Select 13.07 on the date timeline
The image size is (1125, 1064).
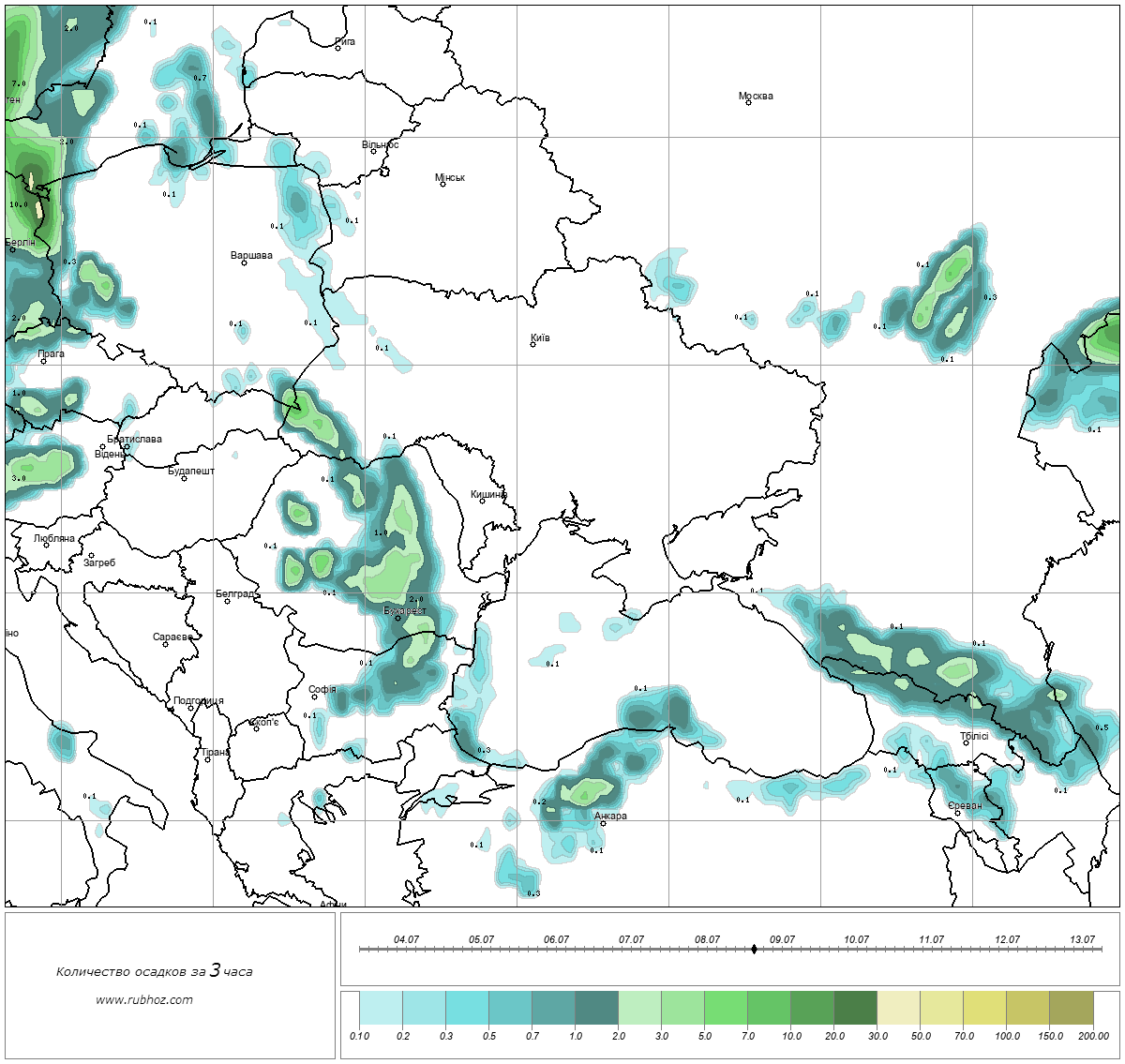click(x=1082, y=939)
